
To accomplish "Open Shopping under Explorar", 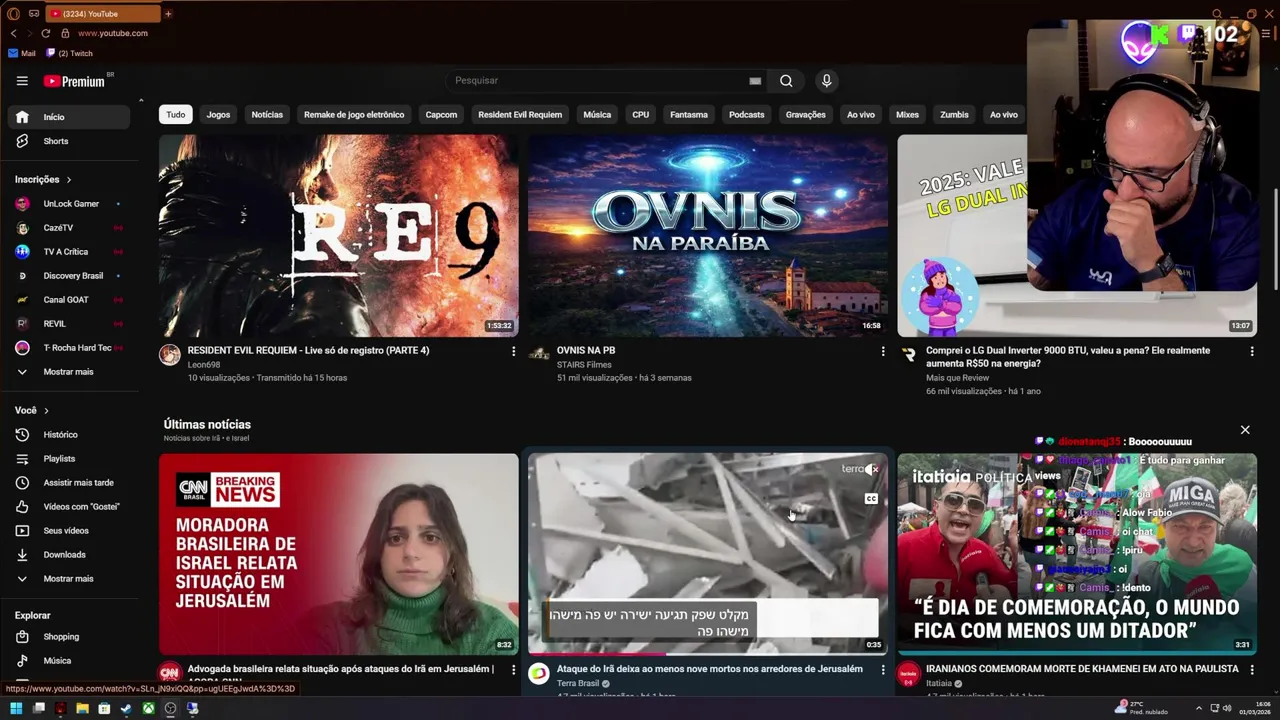I will click(69, 637).
